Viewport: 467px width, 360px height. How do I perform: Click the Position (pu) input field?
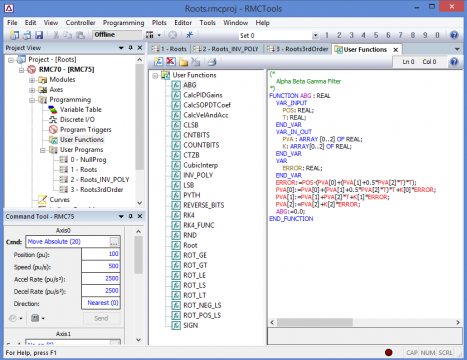pyautogui.click(x=101, y=254)
